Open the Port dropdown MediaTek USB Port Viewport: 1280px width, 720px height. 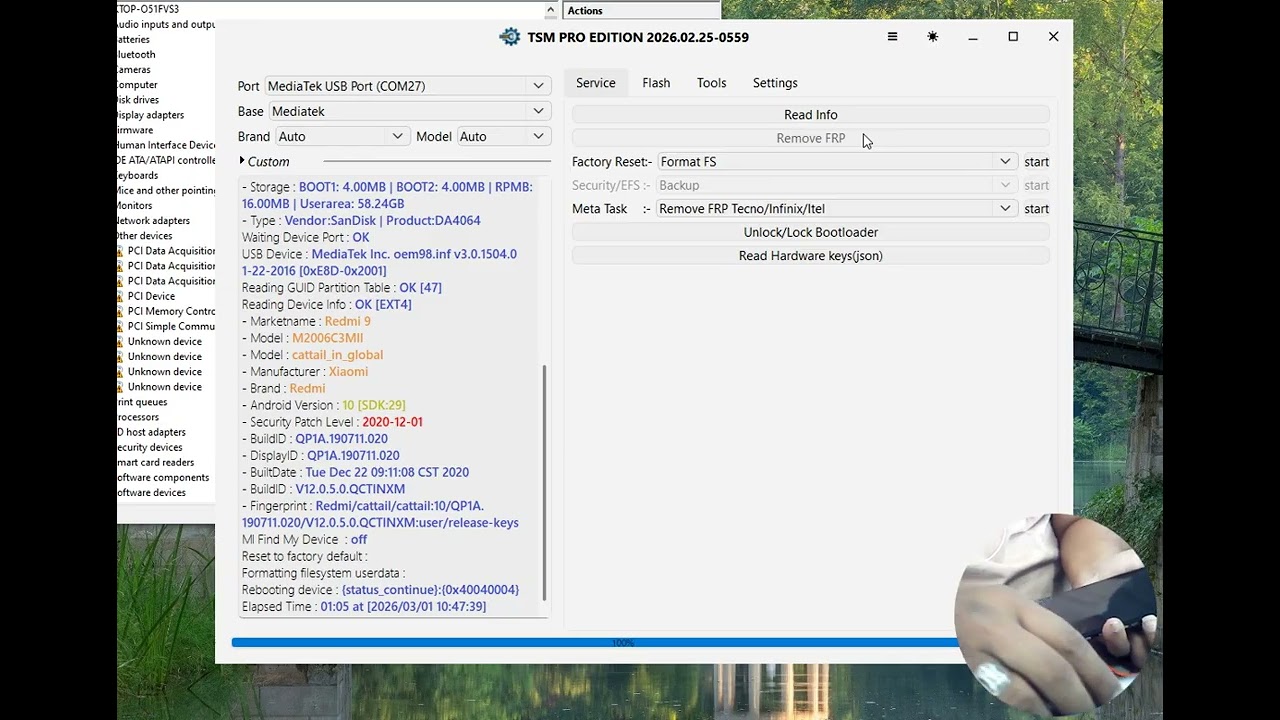click(x=407, y=86)
